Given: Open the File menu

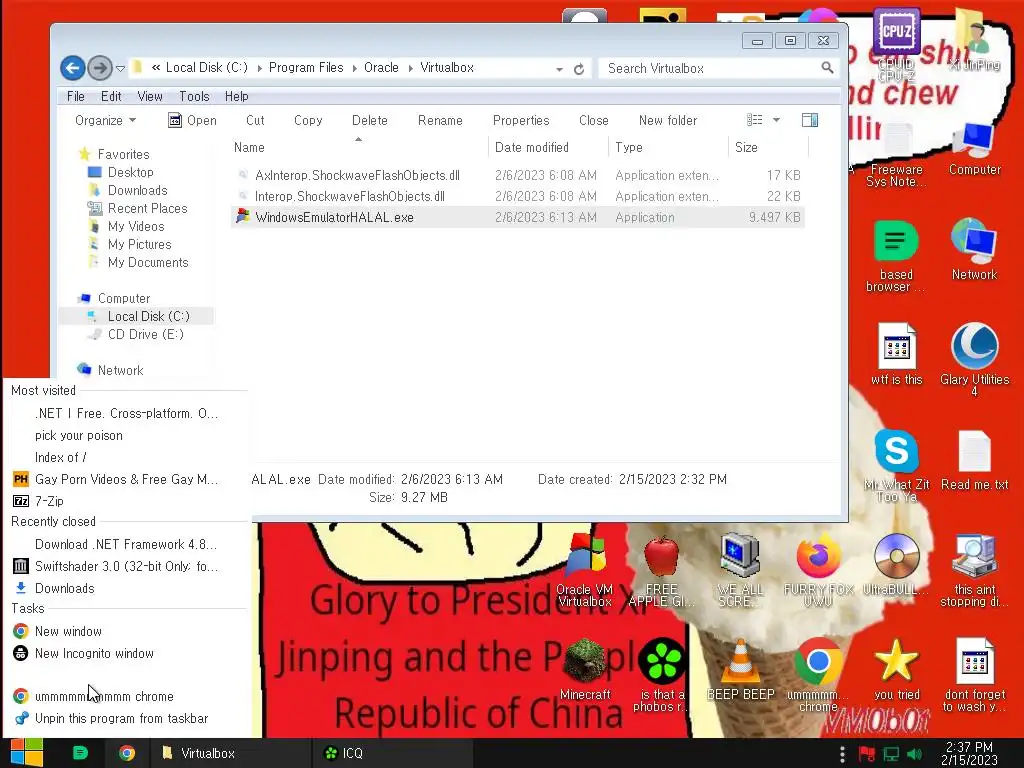Looking at the screenshot, I should (76, 96).
